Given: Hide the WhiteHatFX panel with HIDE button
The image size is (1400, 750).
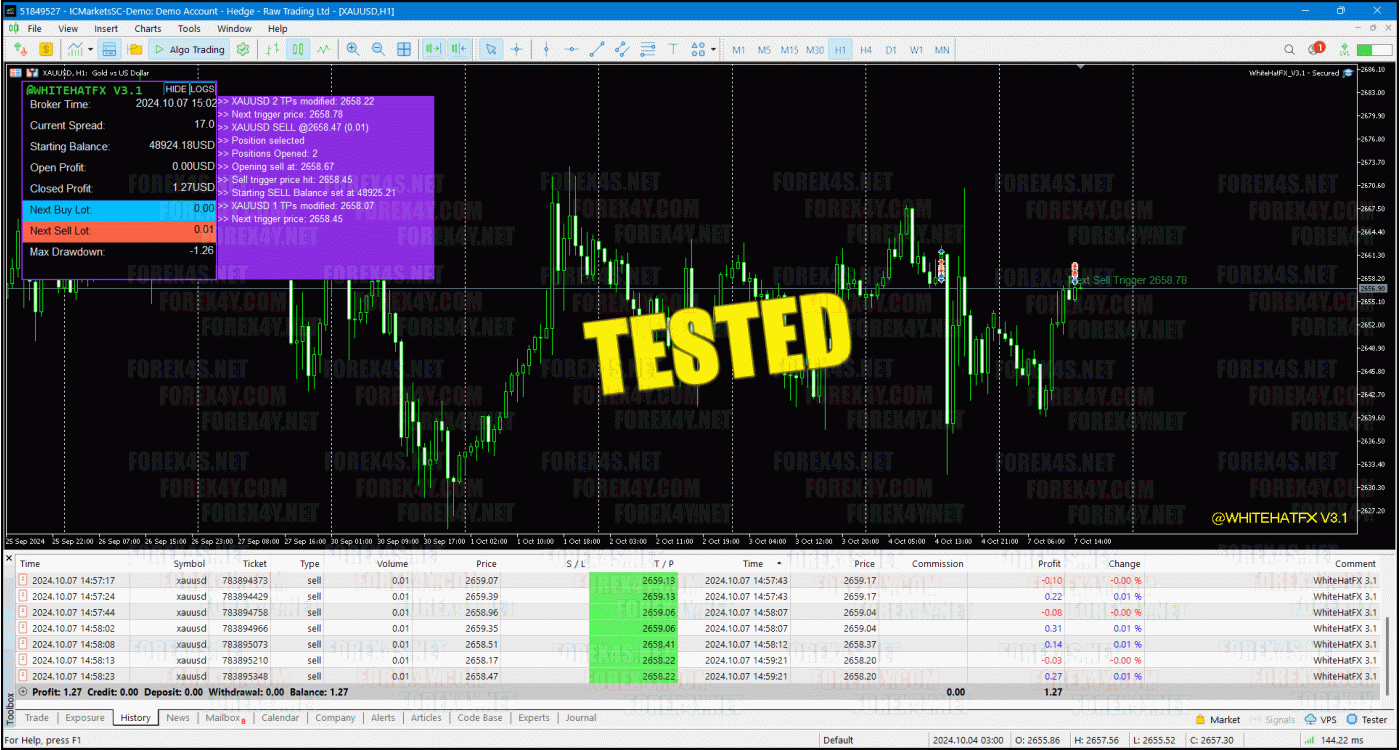Looking at the screenshot, I should click(x=175, y=88).
